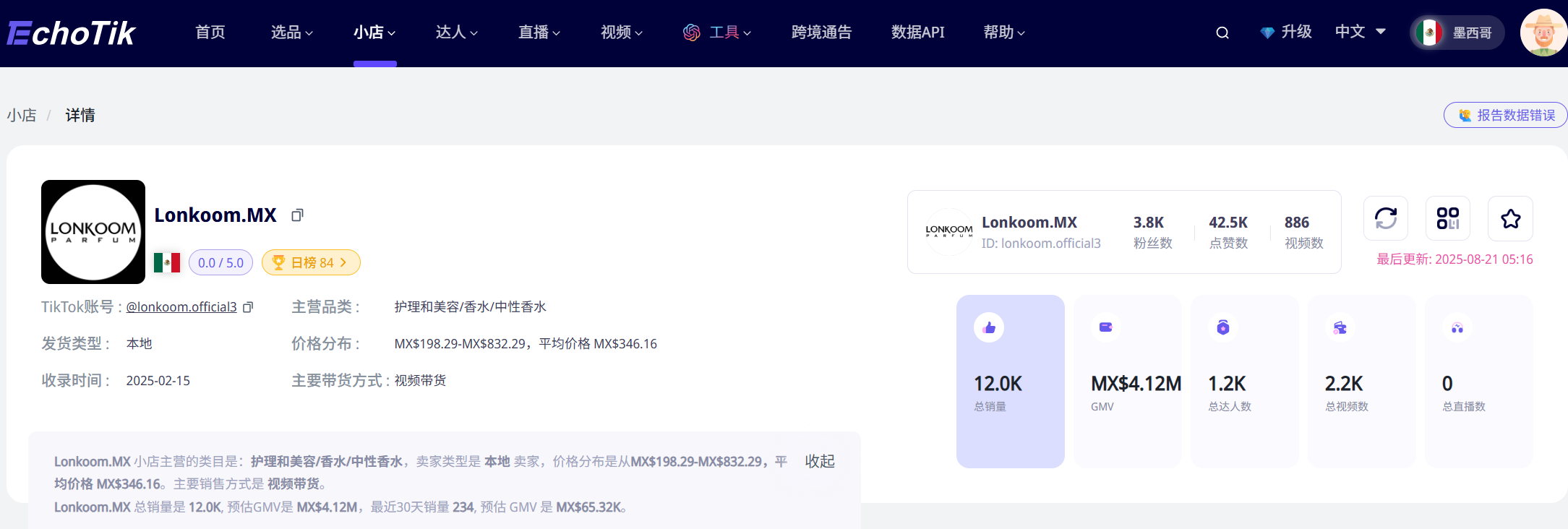Expand the 直播 dropdown menu
The width and height of the screenshot is (1568, 529).
click(539, 33)
